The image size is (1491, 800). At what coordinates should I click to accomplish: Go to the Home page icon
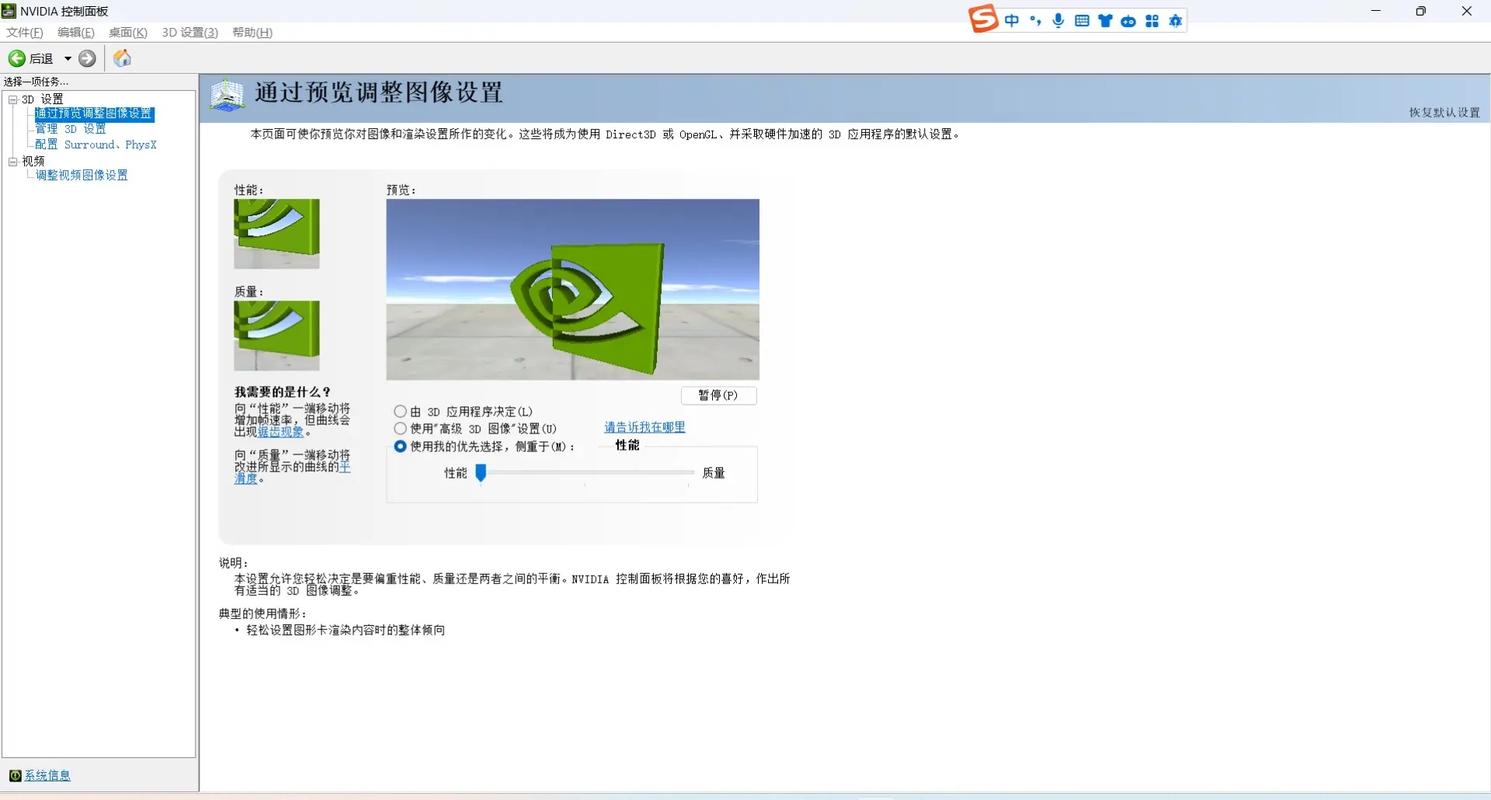[x=122, y=58]
